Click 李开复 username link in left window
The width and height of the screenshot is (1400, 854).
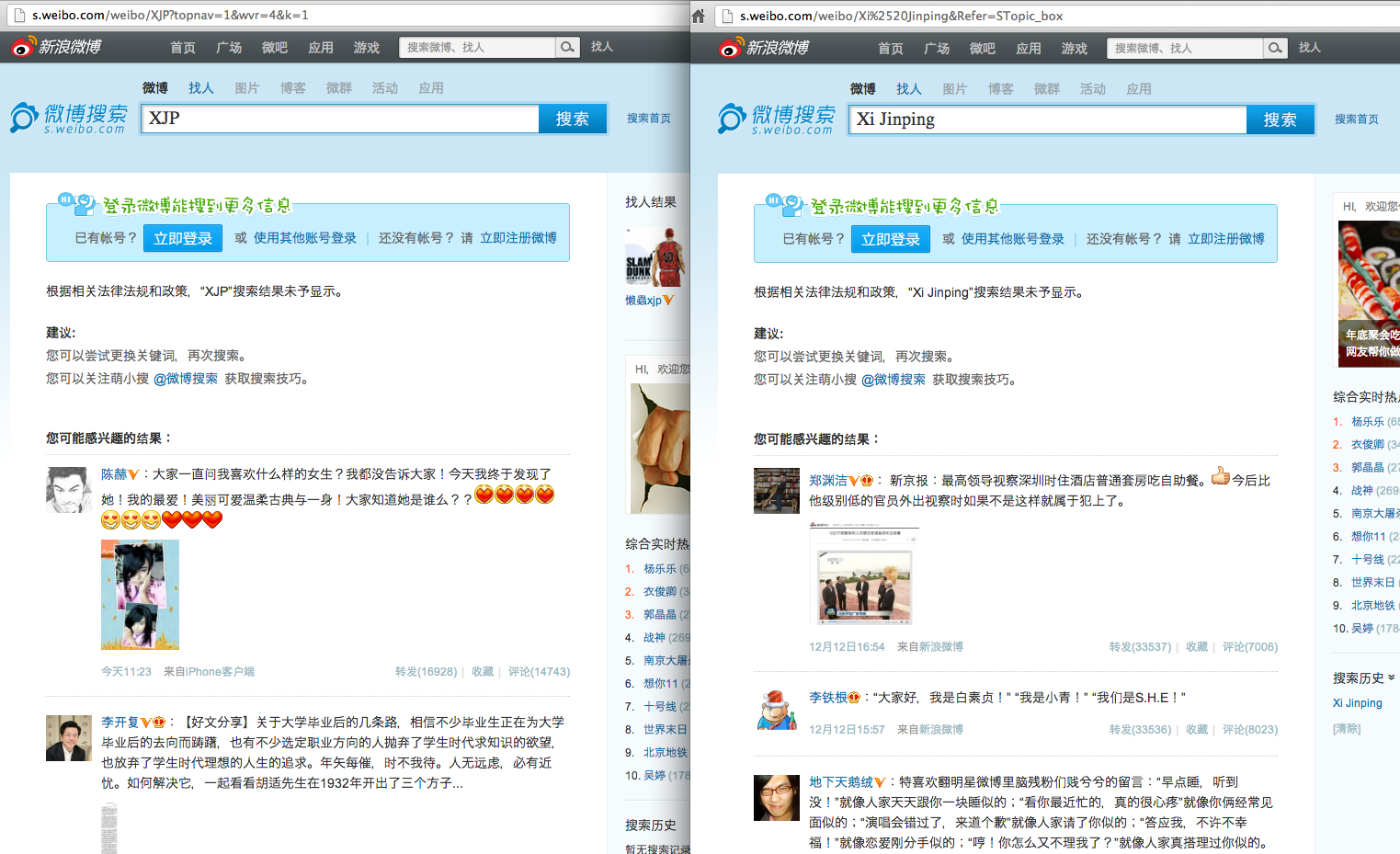click(120, 723)
